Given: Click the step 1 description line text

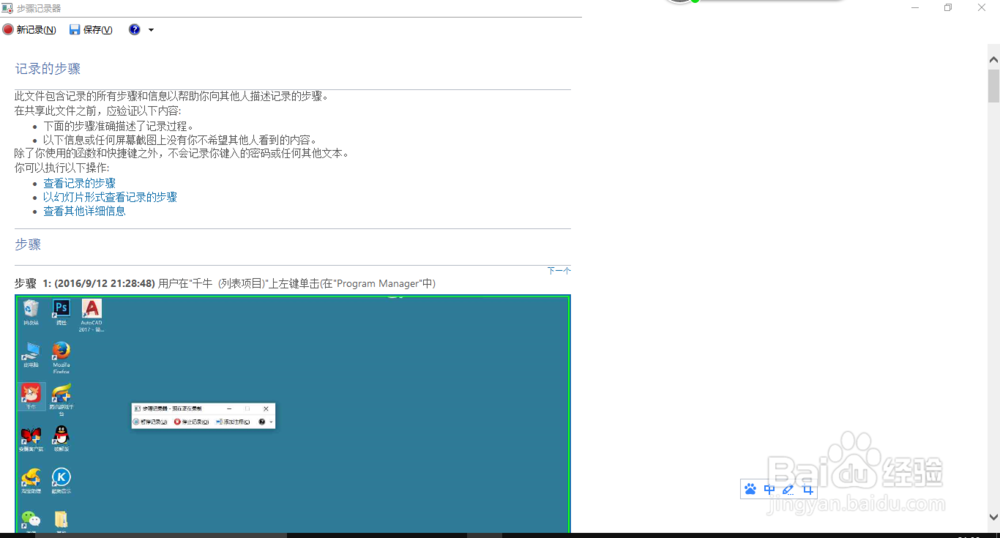Looking at the screenshot, I should (225, 283).
